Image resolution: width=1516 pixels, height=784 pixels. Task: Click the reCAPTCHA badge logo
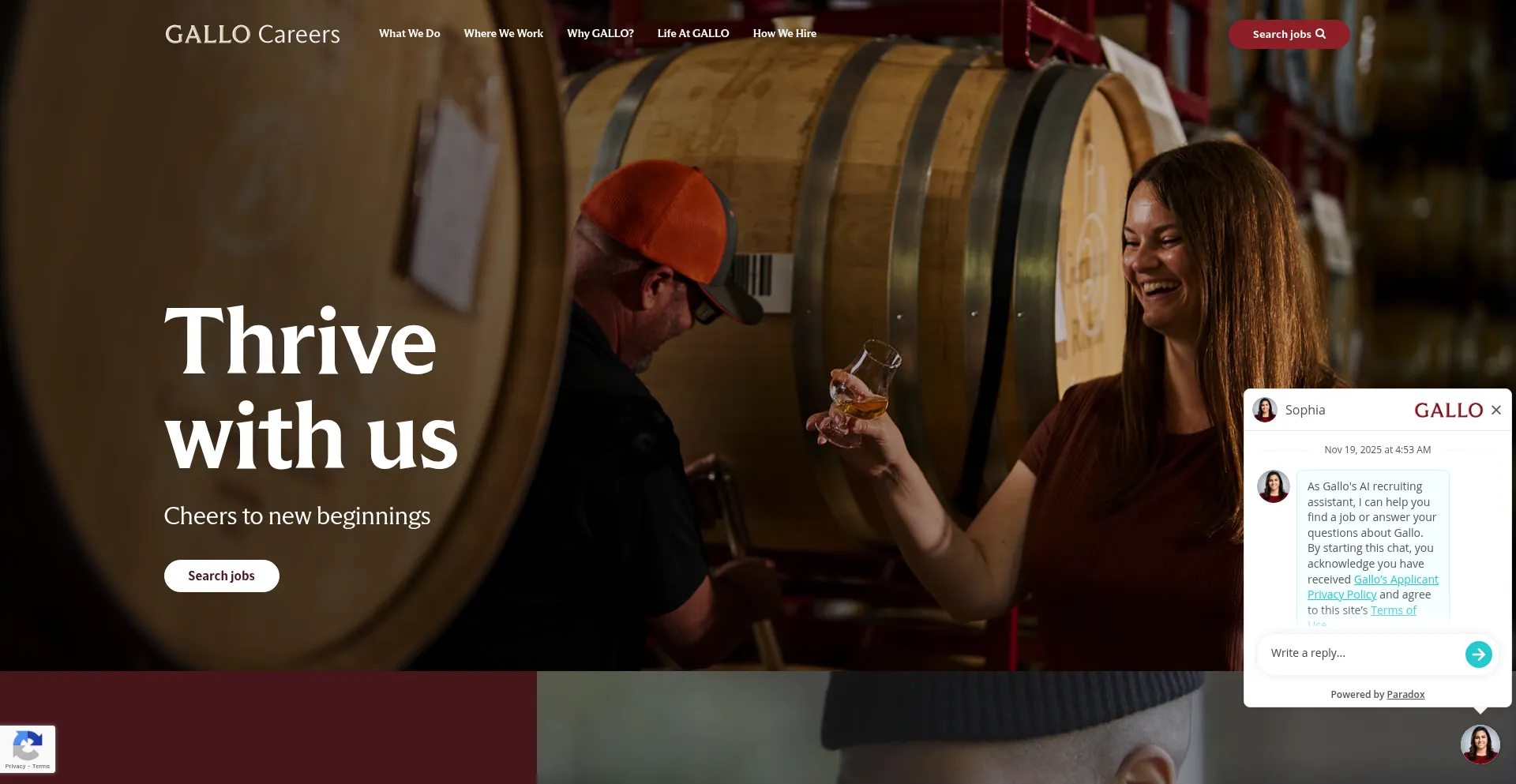point(28,745)
